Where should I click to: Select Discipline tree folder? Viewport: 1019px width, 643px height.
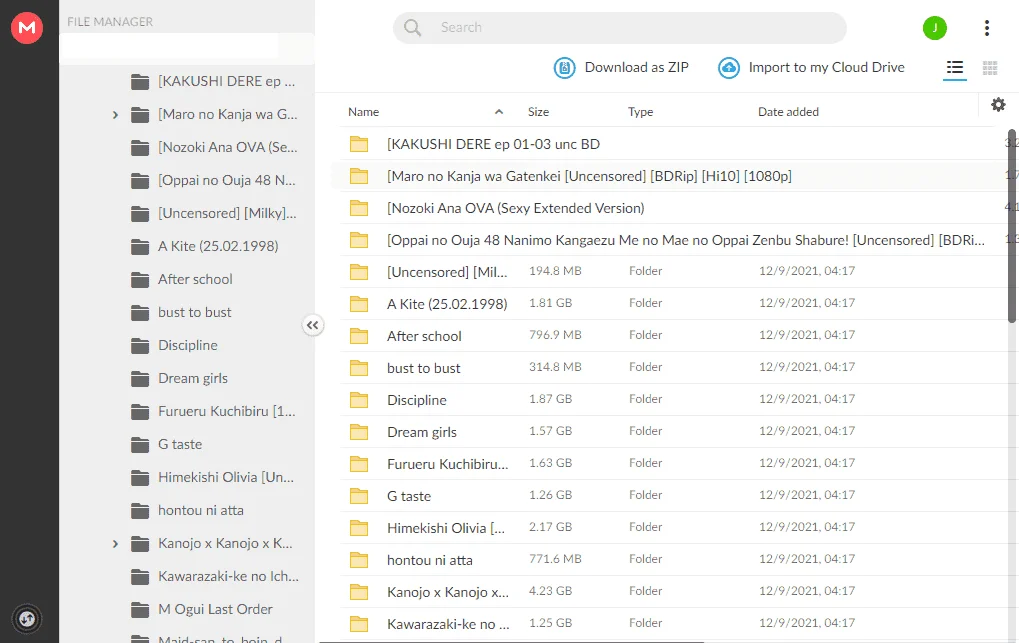click(x=174, y=345)
